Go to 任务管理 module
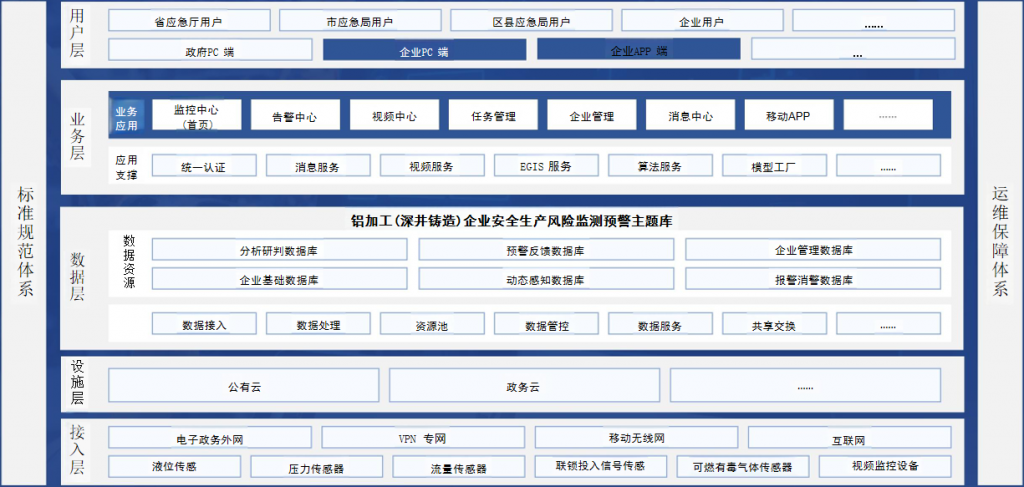Viewport: 1024px width, 487px height. point(493,116)
